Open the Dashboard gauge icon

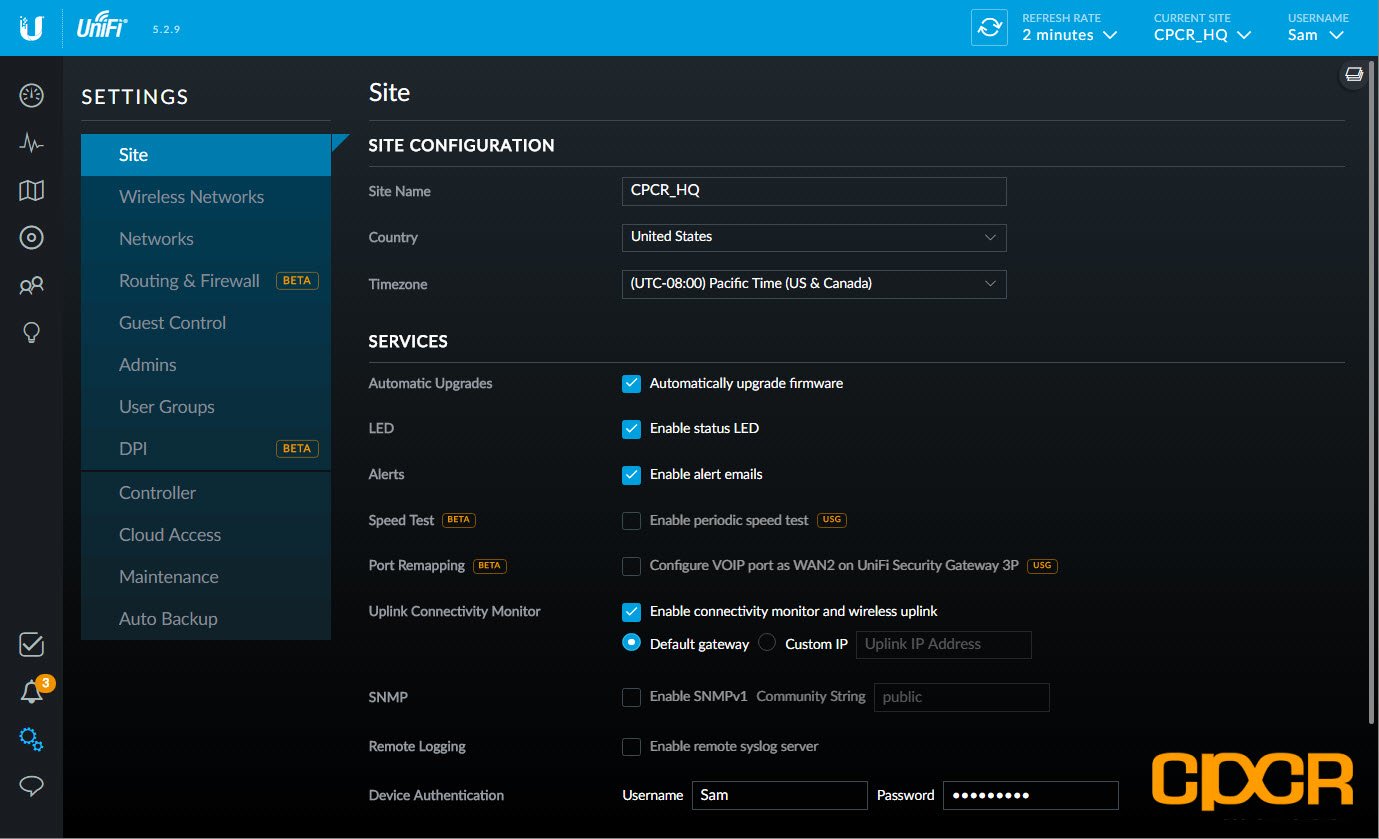(x=31, y=96)
